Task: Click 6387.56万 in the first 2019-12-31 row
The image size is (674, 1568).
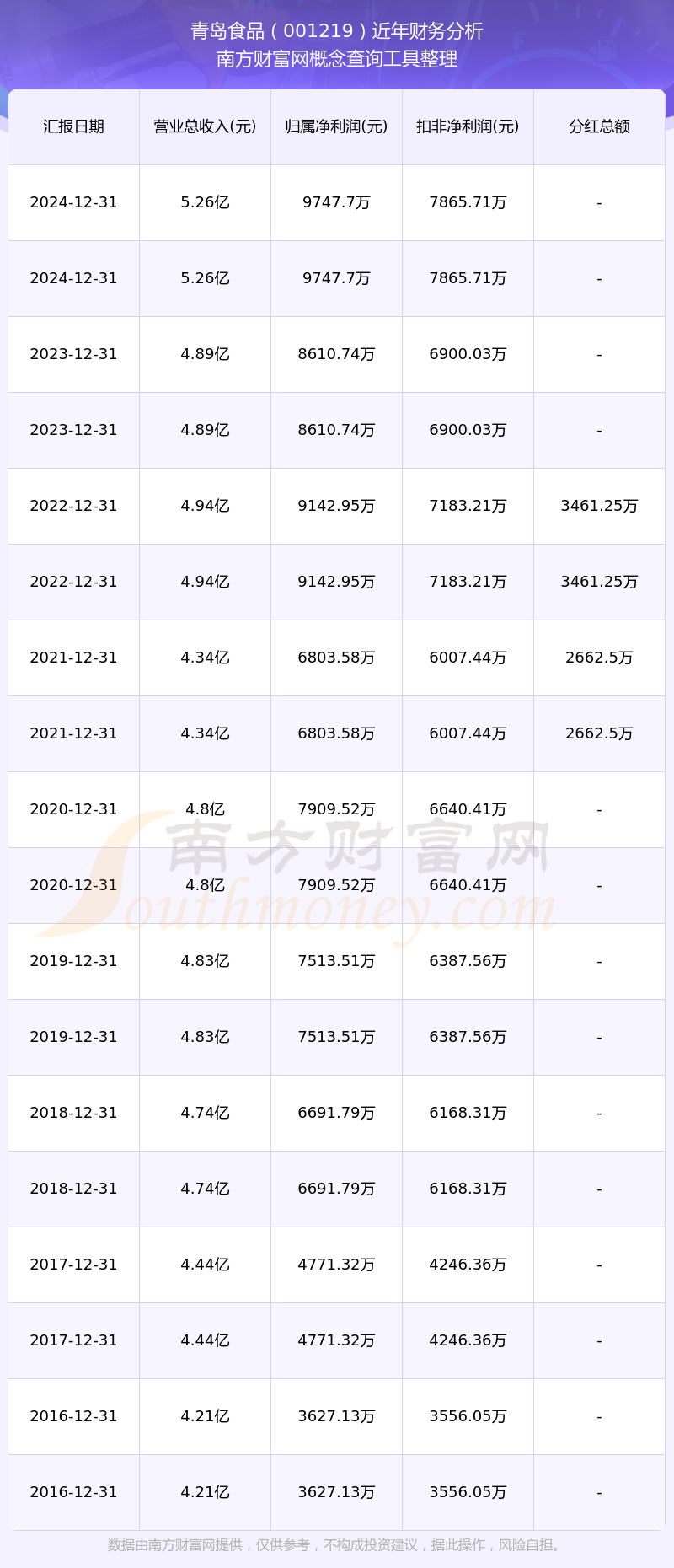Action: click(x=468, y=961)
